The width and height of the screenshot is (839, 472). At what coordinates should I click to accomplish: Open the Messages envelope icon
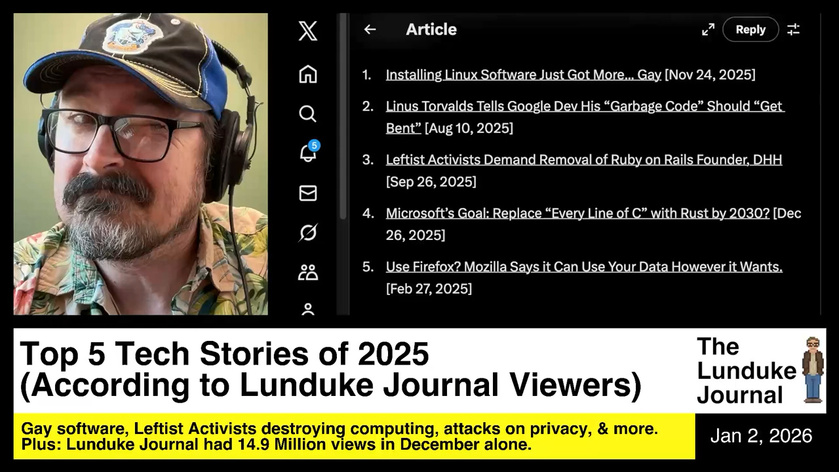click(308, 193)
